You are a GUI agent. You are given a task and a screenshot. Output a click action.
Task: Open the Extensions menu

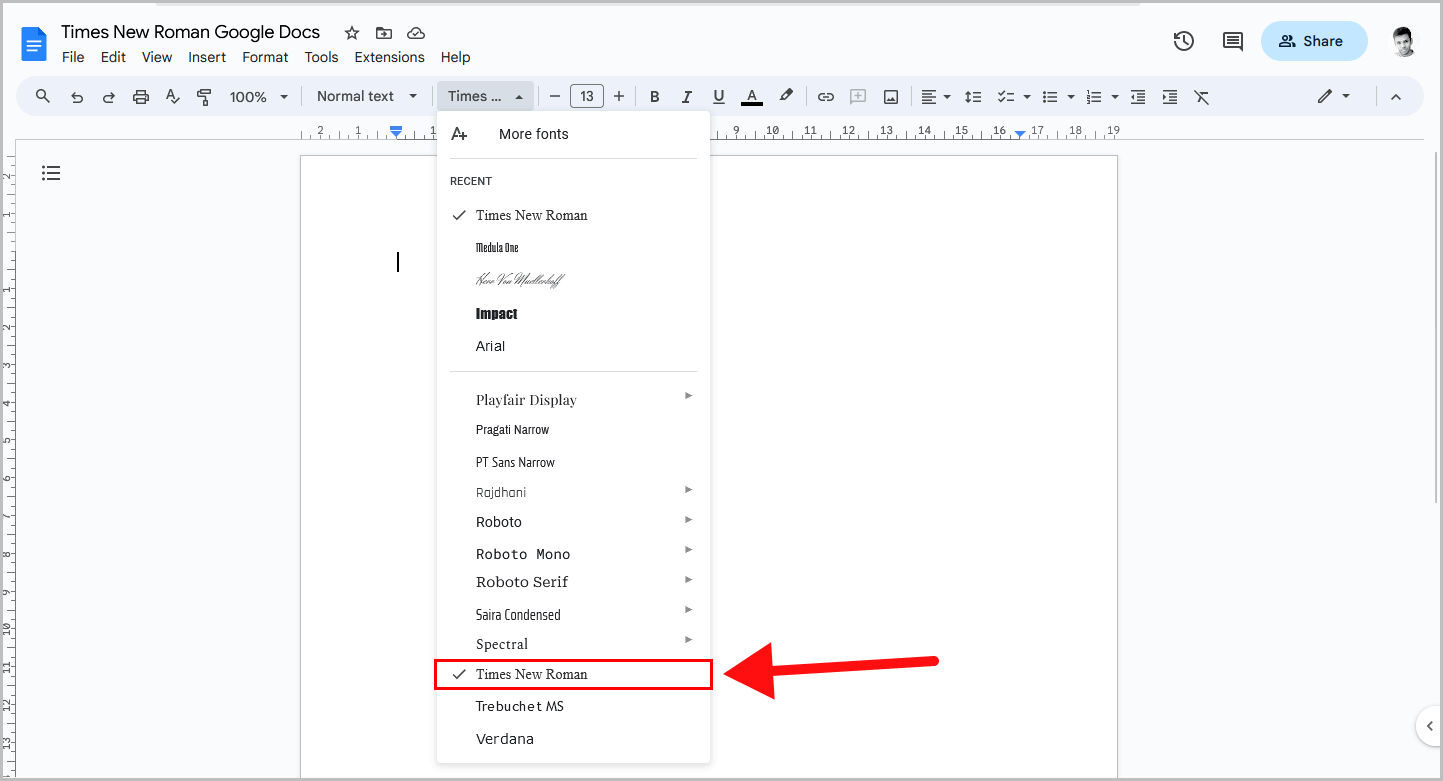coord(389,57)
